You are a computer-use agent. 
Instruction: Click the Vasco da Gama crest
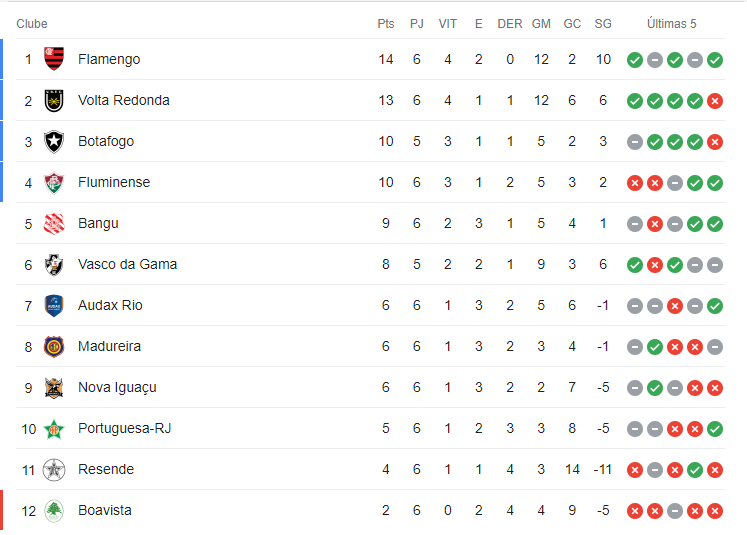tap(54, 264)
